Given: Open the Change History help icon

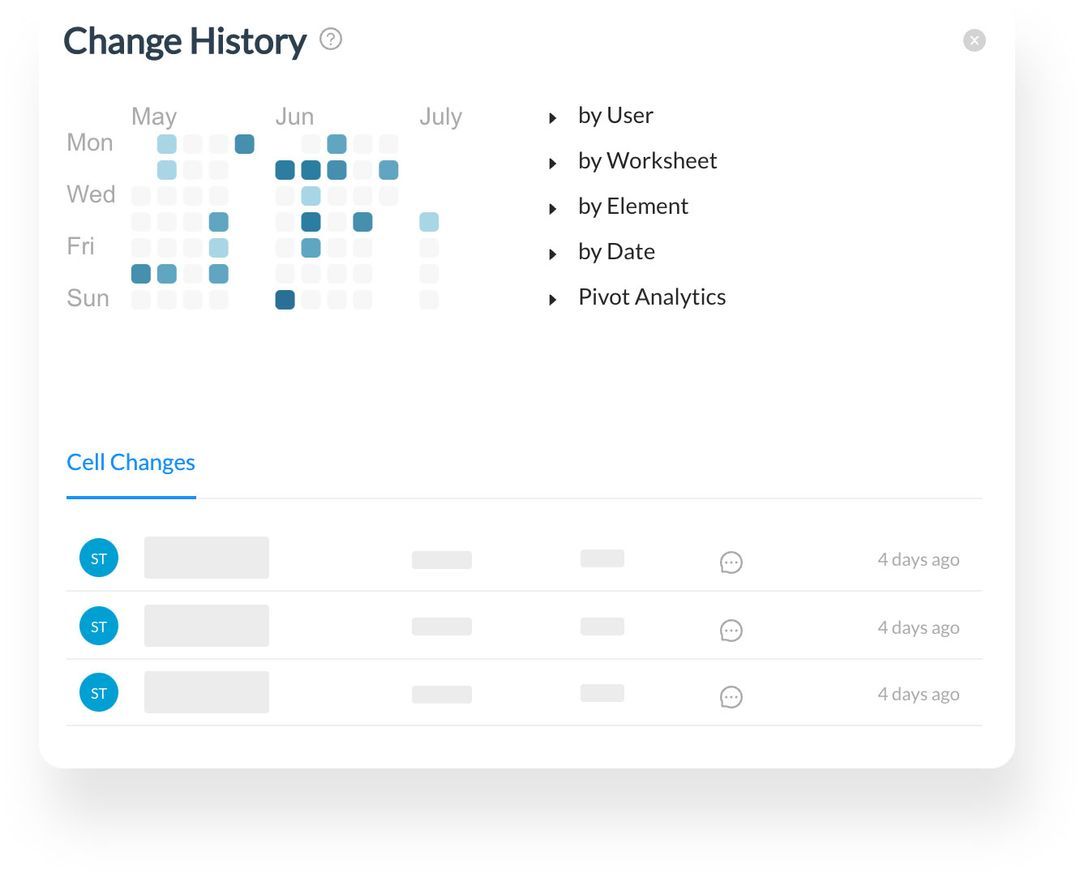Looking at the screenshot, I should point(330,38).
